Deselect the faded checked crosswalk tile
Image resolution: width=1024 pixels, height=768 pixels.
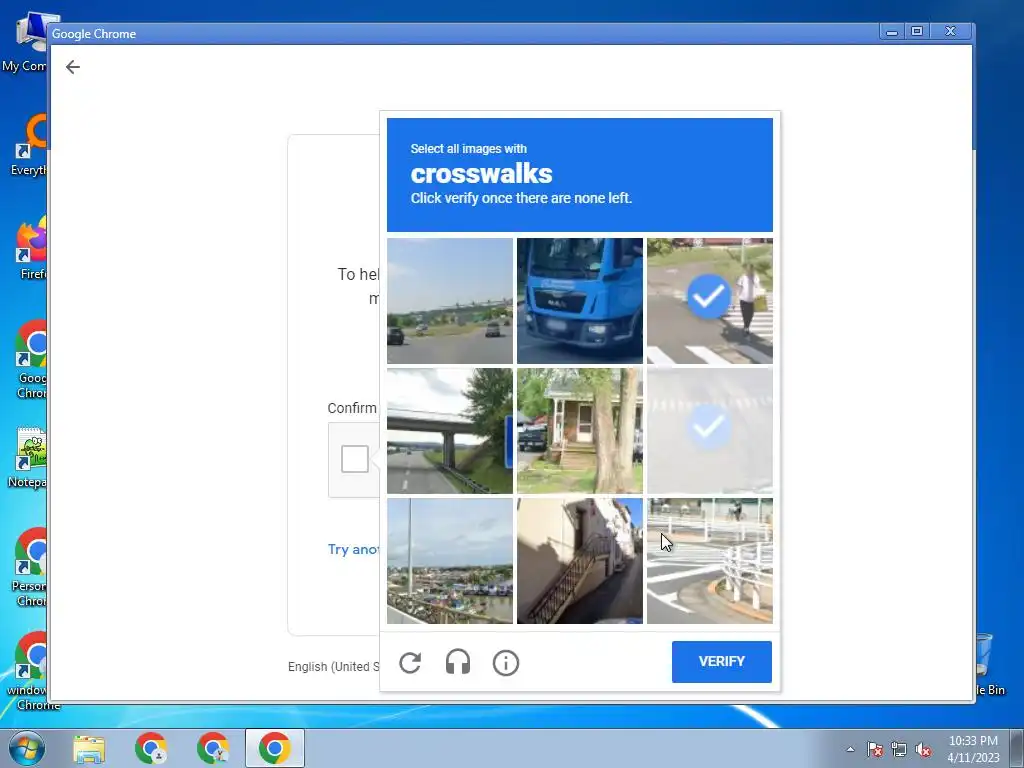[710, 431]
